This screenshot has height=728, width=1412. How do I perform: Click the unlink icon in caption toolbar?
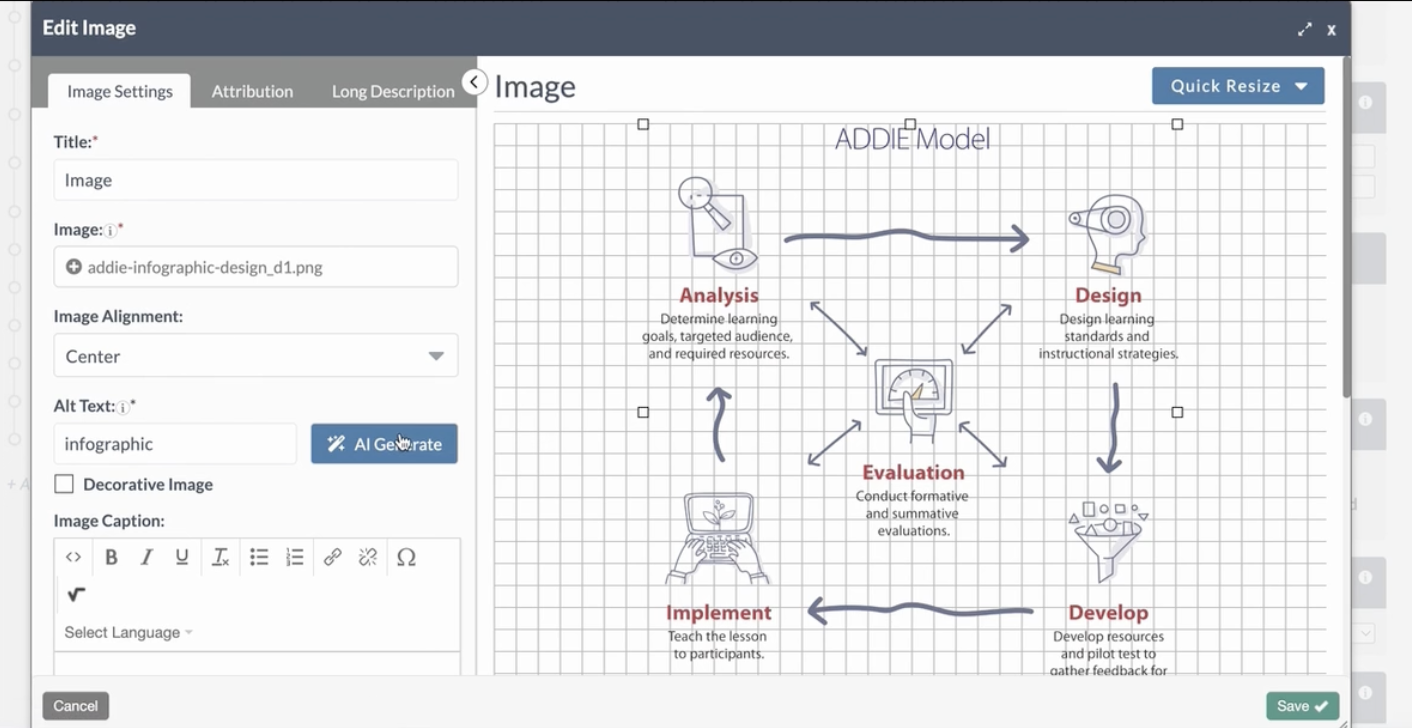pos(368,558)
